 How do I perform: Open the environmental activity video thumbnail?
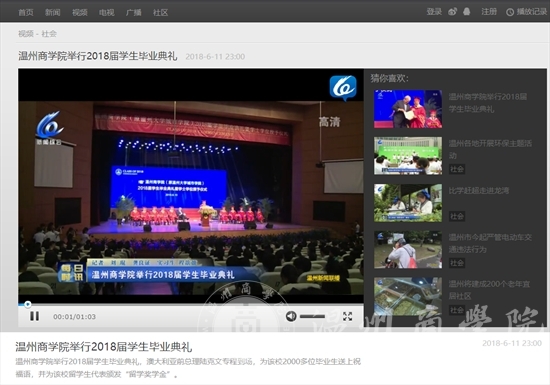[x=408, y=156]
